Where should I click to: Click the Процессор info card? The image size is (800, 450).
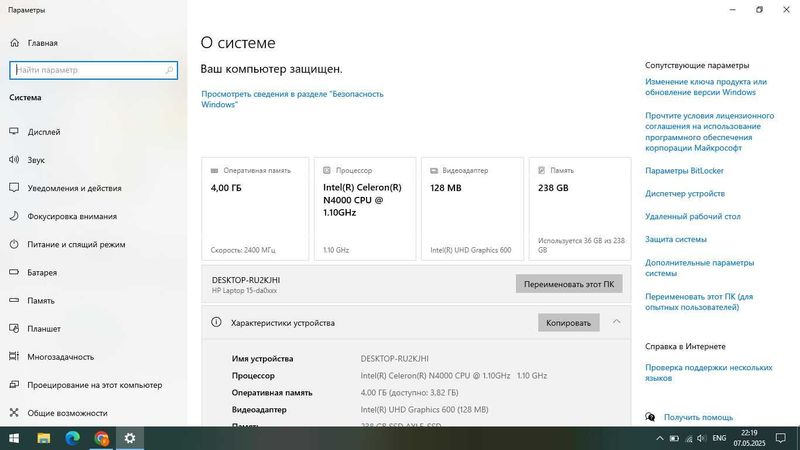point(365,209)
